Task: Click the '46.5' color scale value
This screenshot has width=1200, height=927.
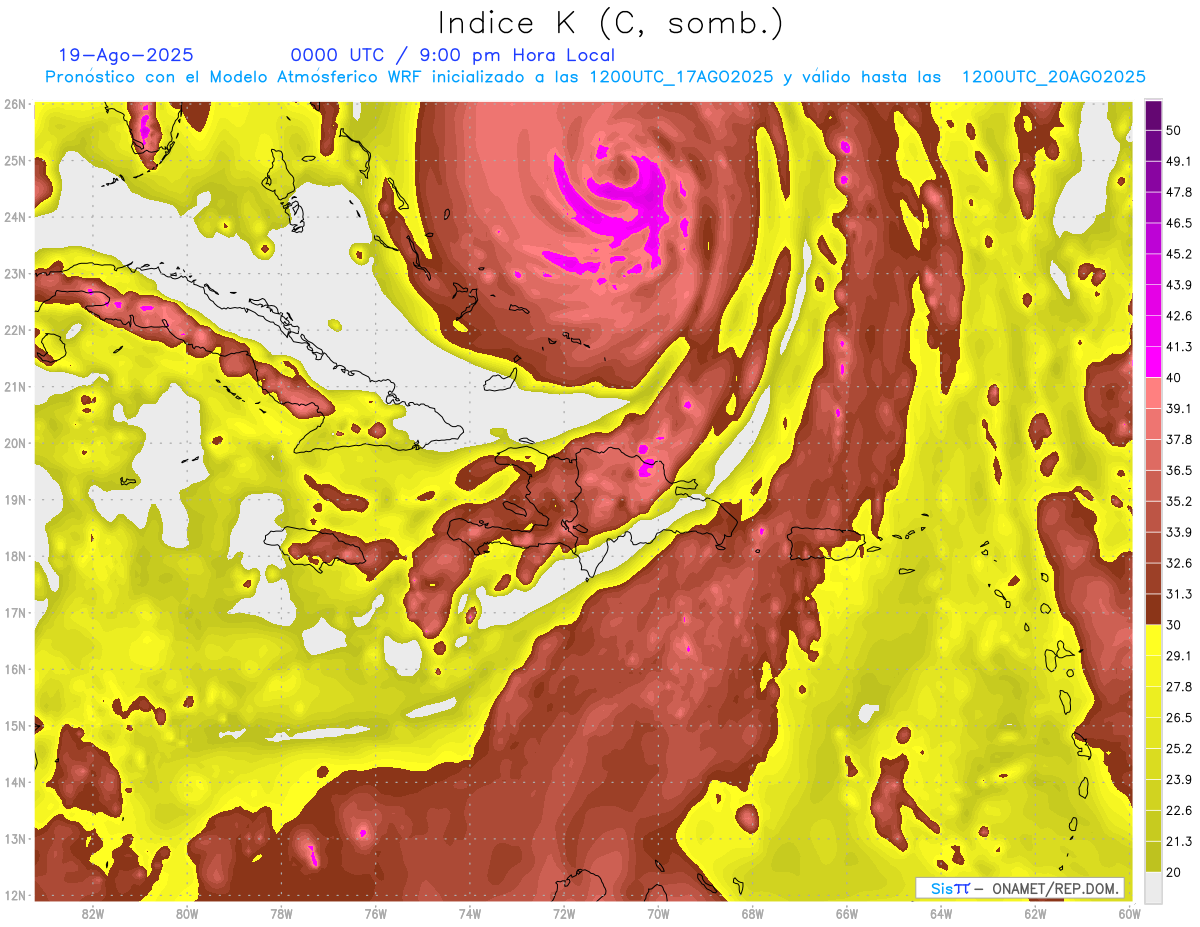Action: [x=1178, y=223]
